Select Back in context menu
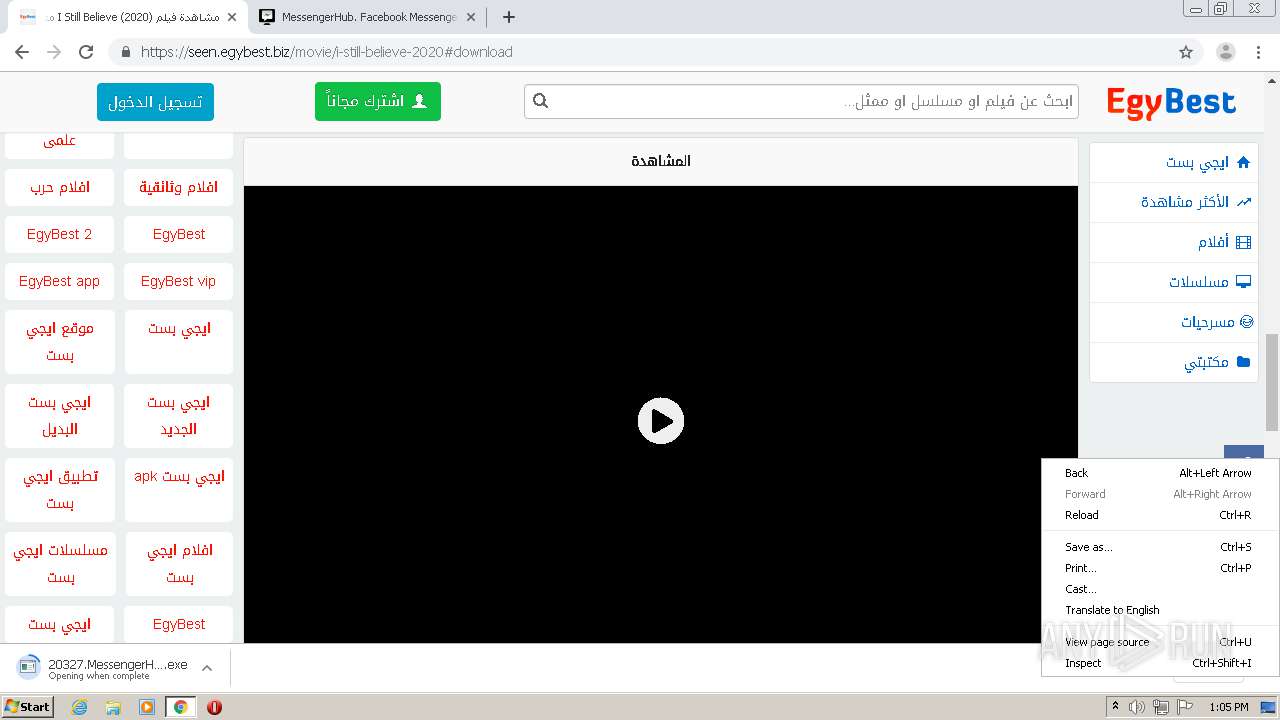Screen dimensions: 1280x720 click(x=1158, y=473)
